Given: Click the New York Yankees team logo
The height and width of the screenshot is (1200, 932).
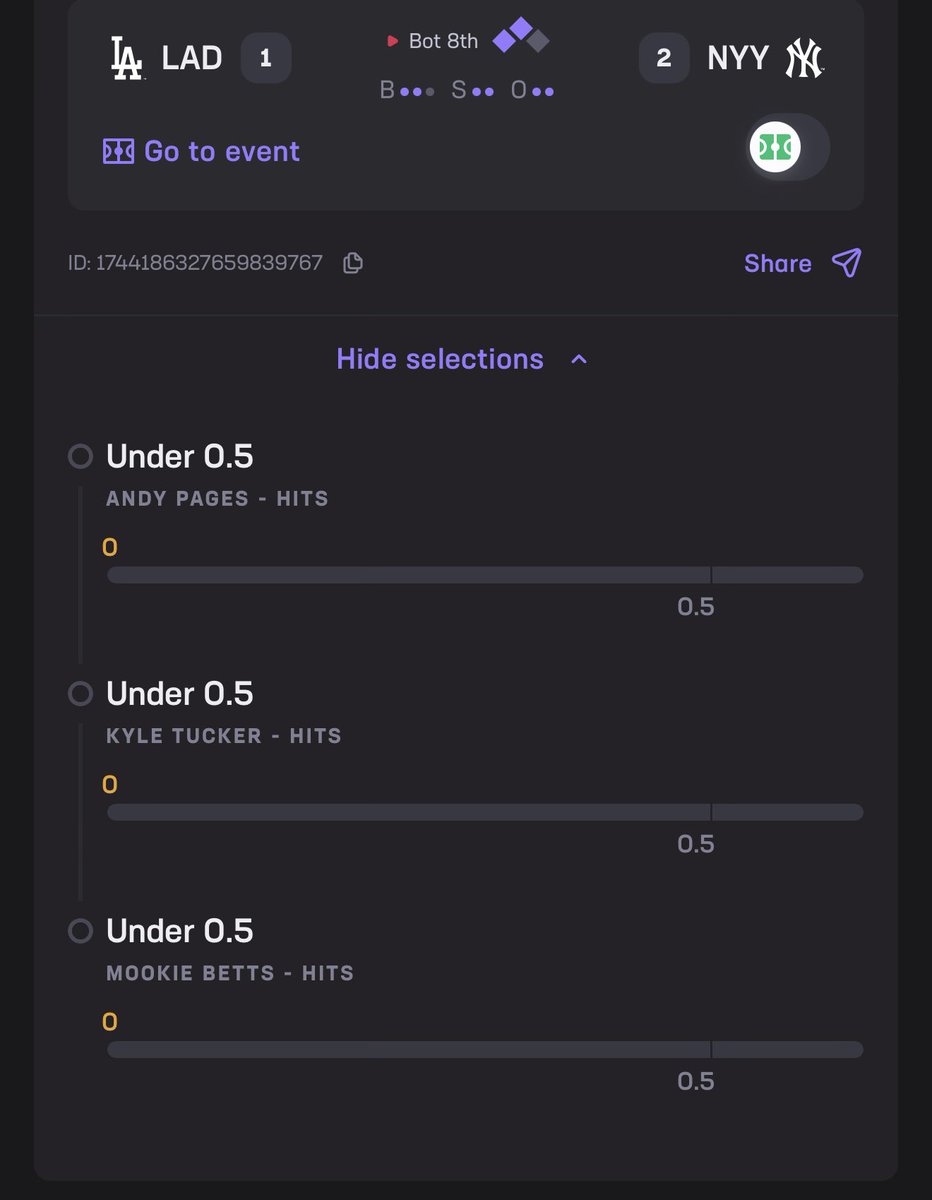Looking at the screenshot, I should tap(803, 58).
